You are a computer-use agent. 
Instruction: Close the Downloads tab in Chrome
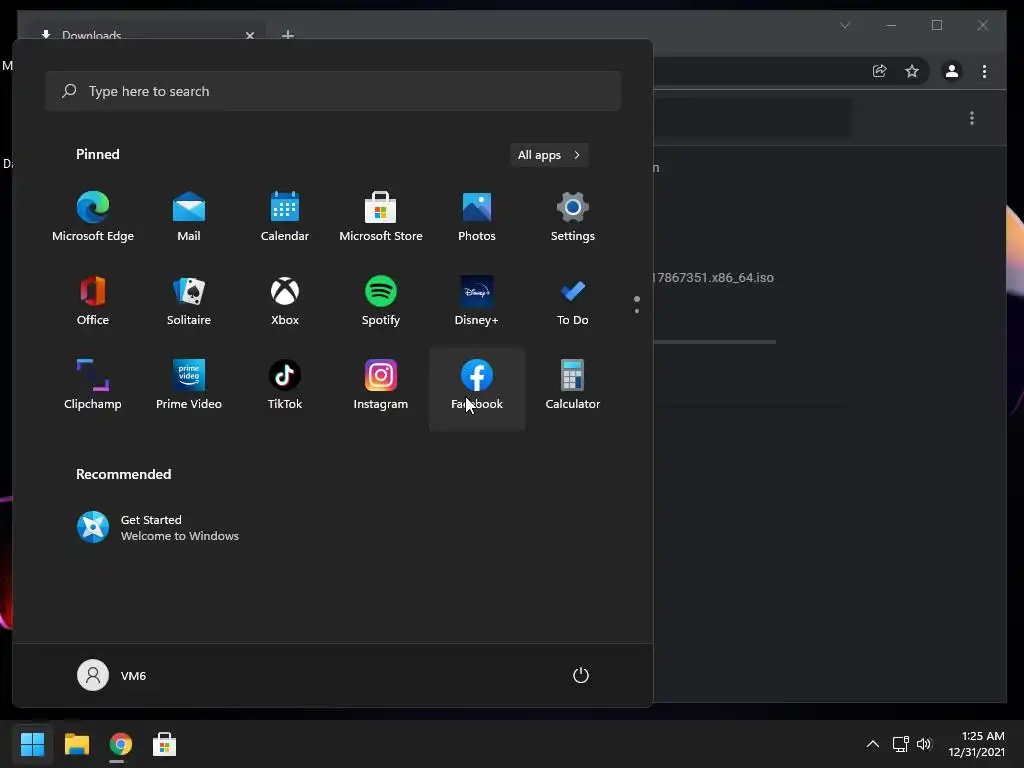pyautogui.click(x=249, y=35)
